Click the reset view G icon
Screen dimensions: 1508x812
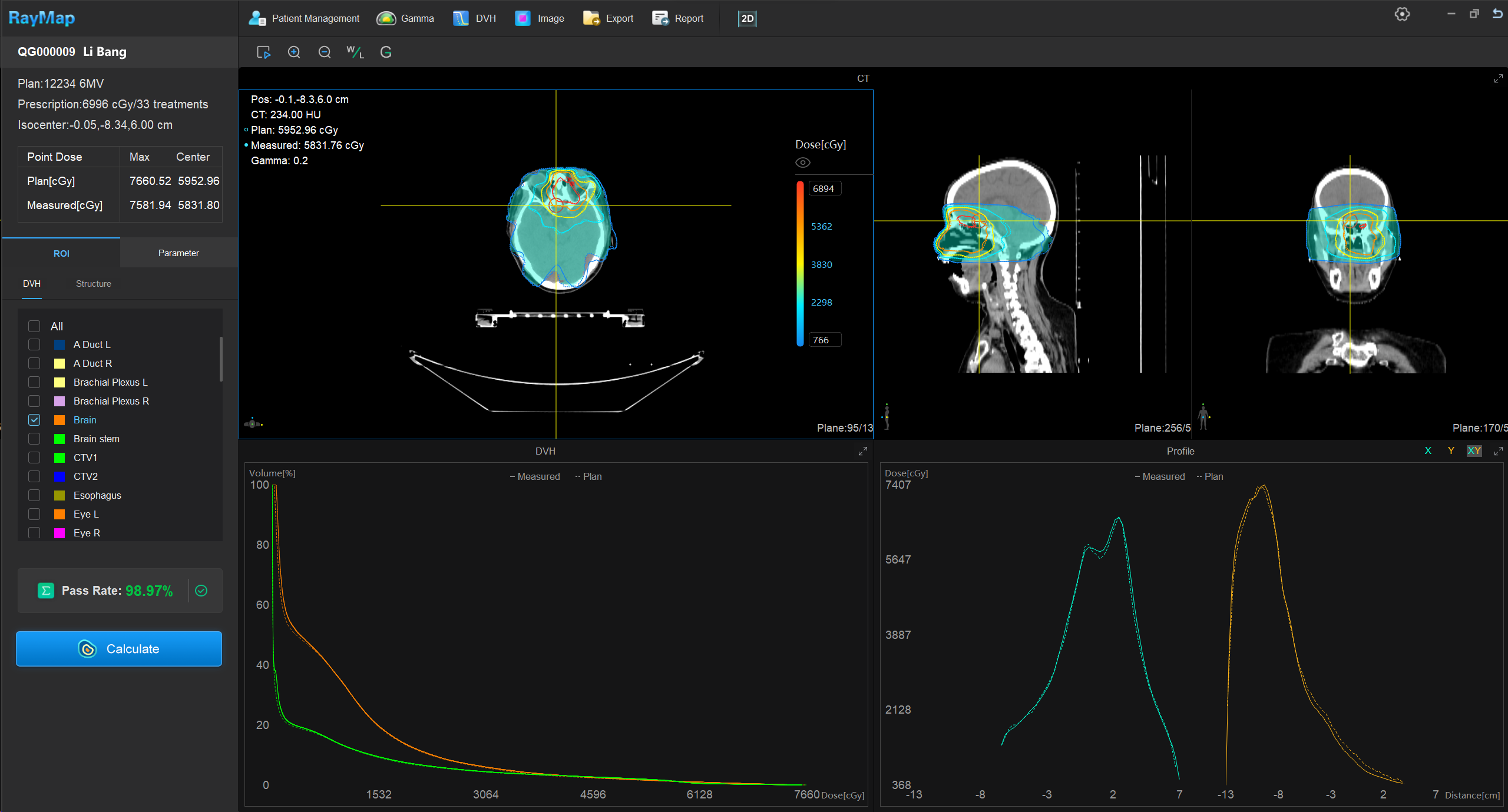pyautogui.click(x=386, y=52)
